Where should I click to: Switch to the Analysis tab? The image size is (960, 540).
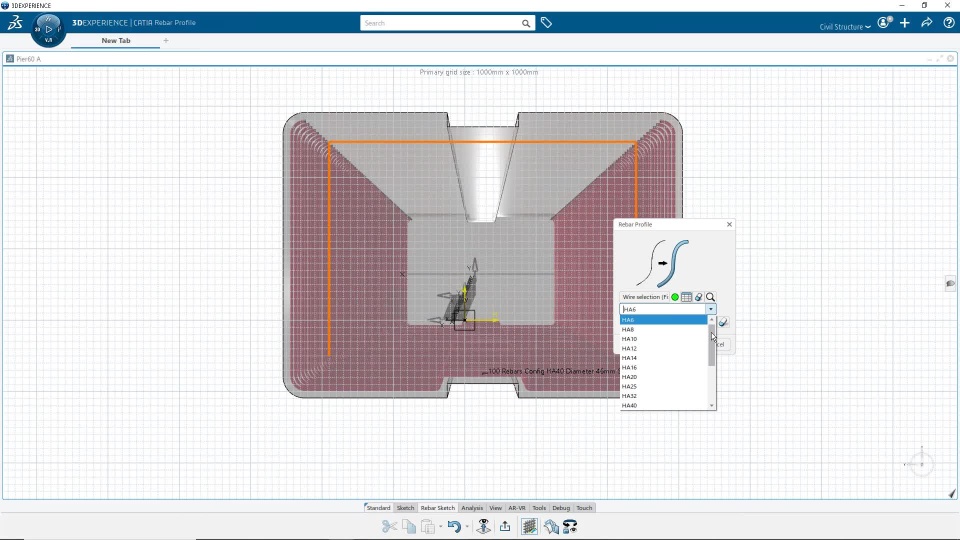(472, 508)
